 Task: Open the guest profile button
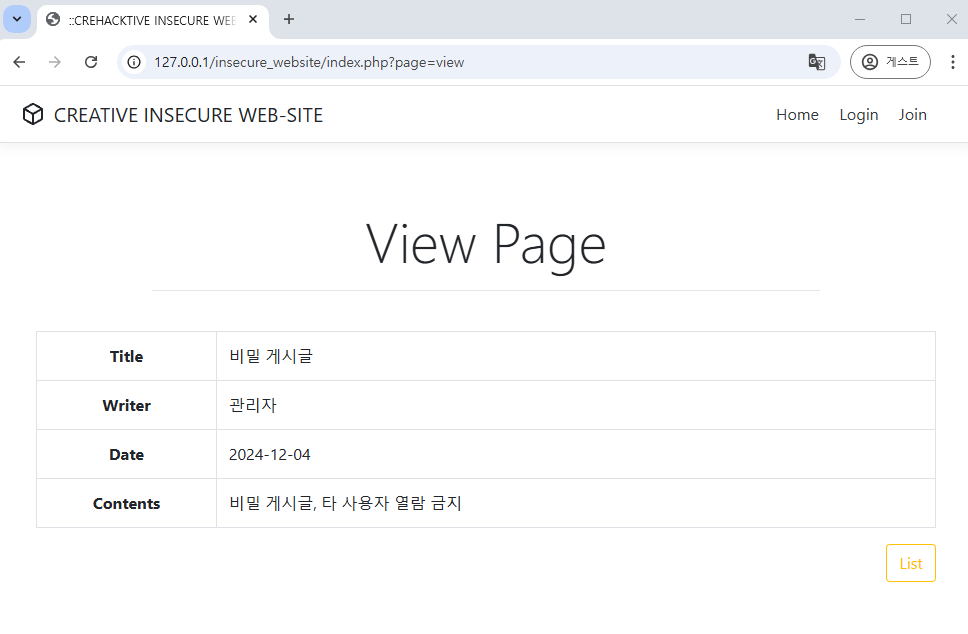pos(890,62)
